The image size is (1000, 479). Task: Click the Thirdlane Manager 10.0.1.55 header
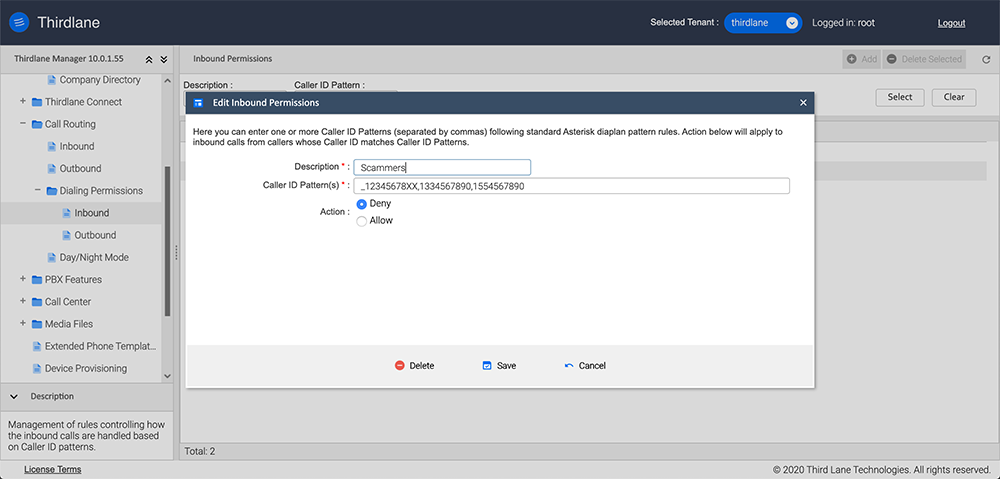tap(68, 59)
